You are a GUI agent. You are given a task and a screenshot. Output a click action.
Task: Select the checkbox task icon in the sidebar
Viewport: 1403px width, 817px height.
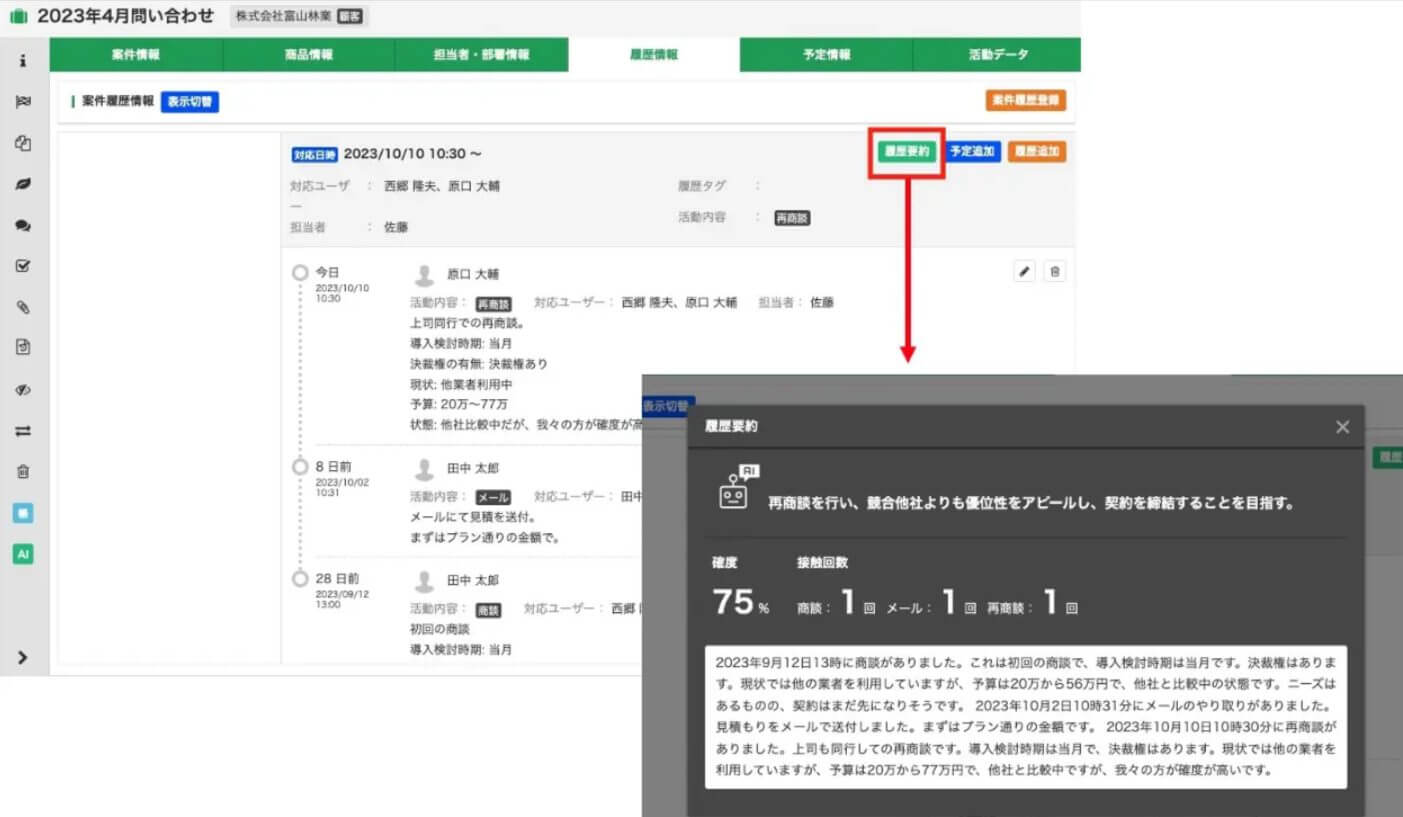pos(23,266)
